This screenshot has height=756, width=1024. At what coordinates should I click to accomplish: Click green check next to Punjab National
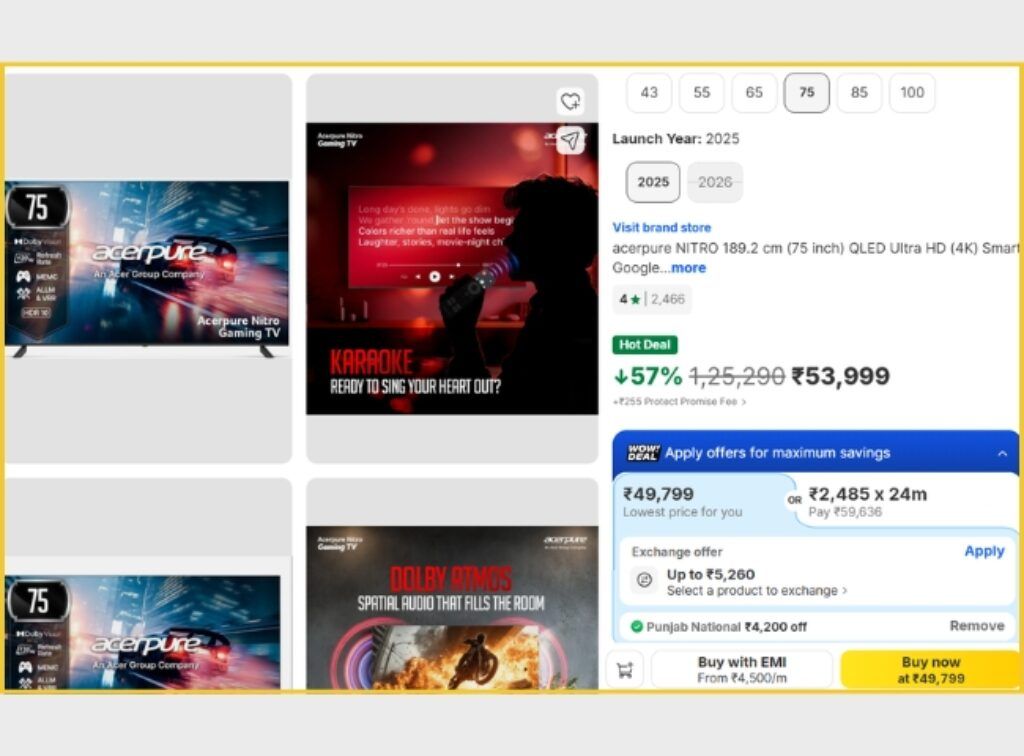[x=636, y=627]
